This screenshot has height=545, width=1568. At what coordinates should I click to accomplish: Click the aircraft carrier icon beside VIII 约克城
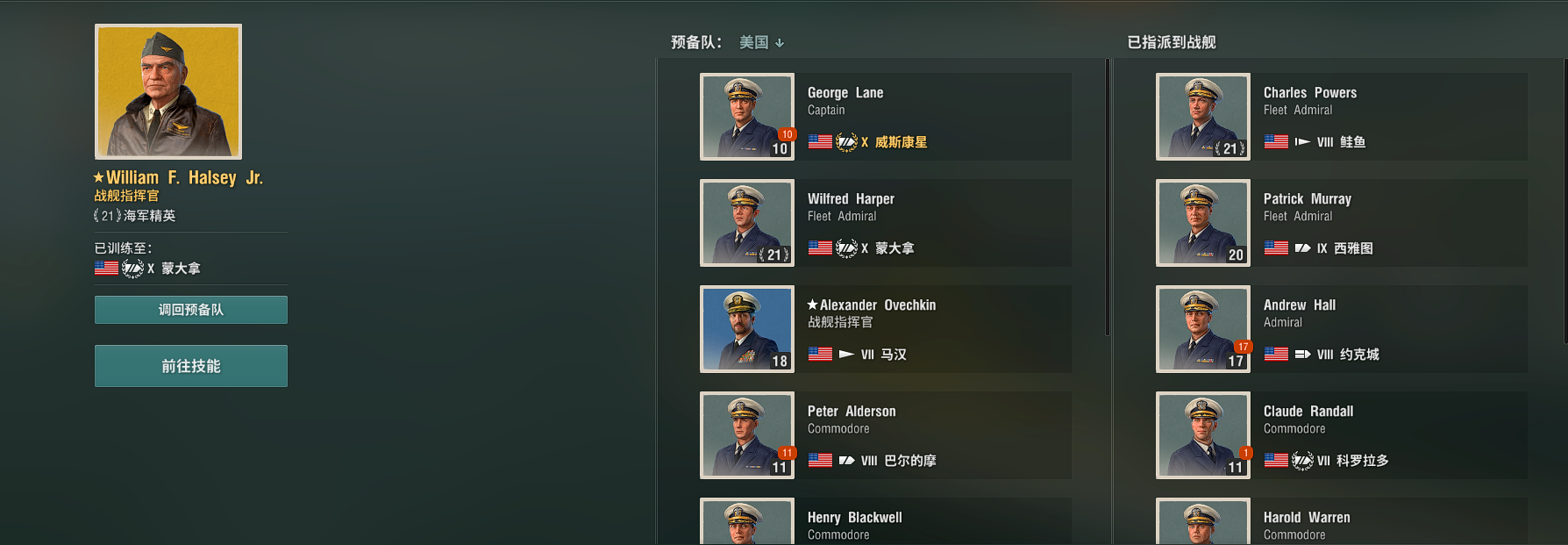[1302, 355]
